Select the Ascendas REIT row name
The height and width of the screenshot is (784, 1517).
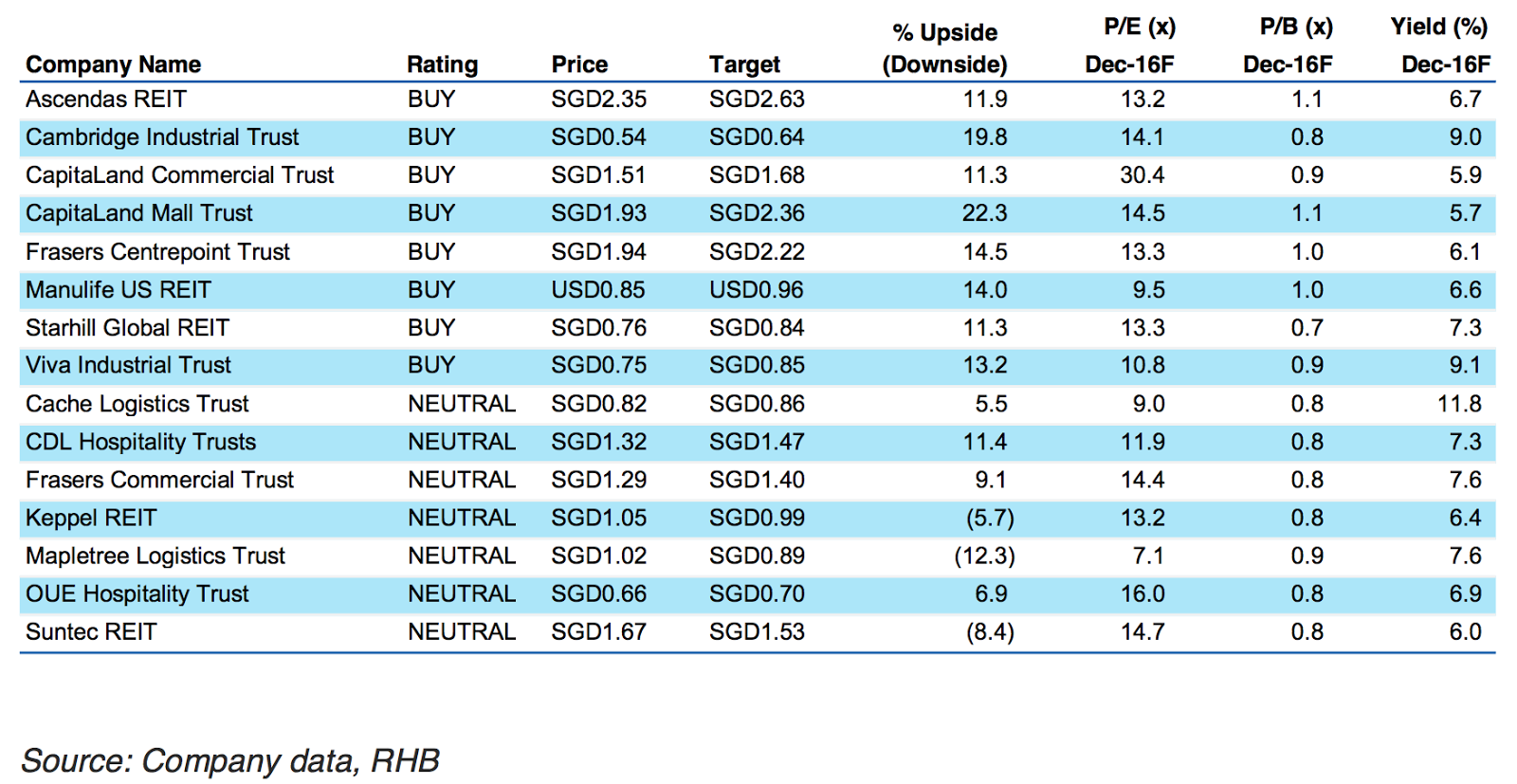point(106,100)
